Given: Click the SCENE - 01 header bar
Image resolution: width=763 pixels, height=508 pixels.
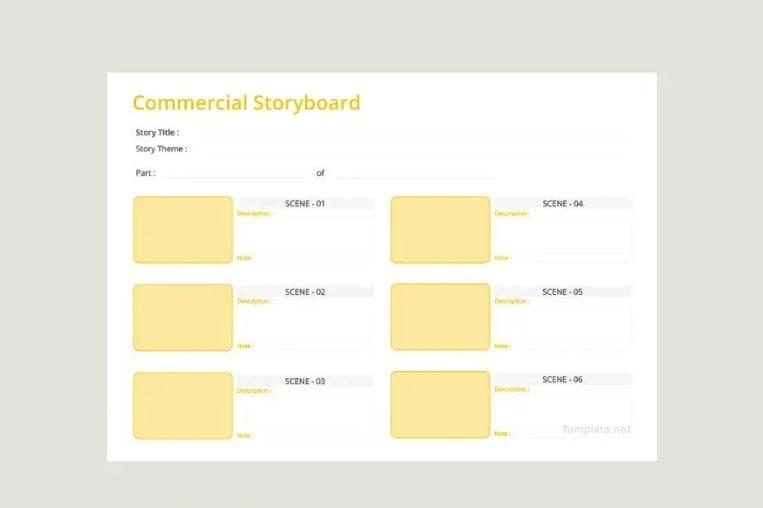Looking at the screenshot, I should pyautogui.click(x=305, y=204).
